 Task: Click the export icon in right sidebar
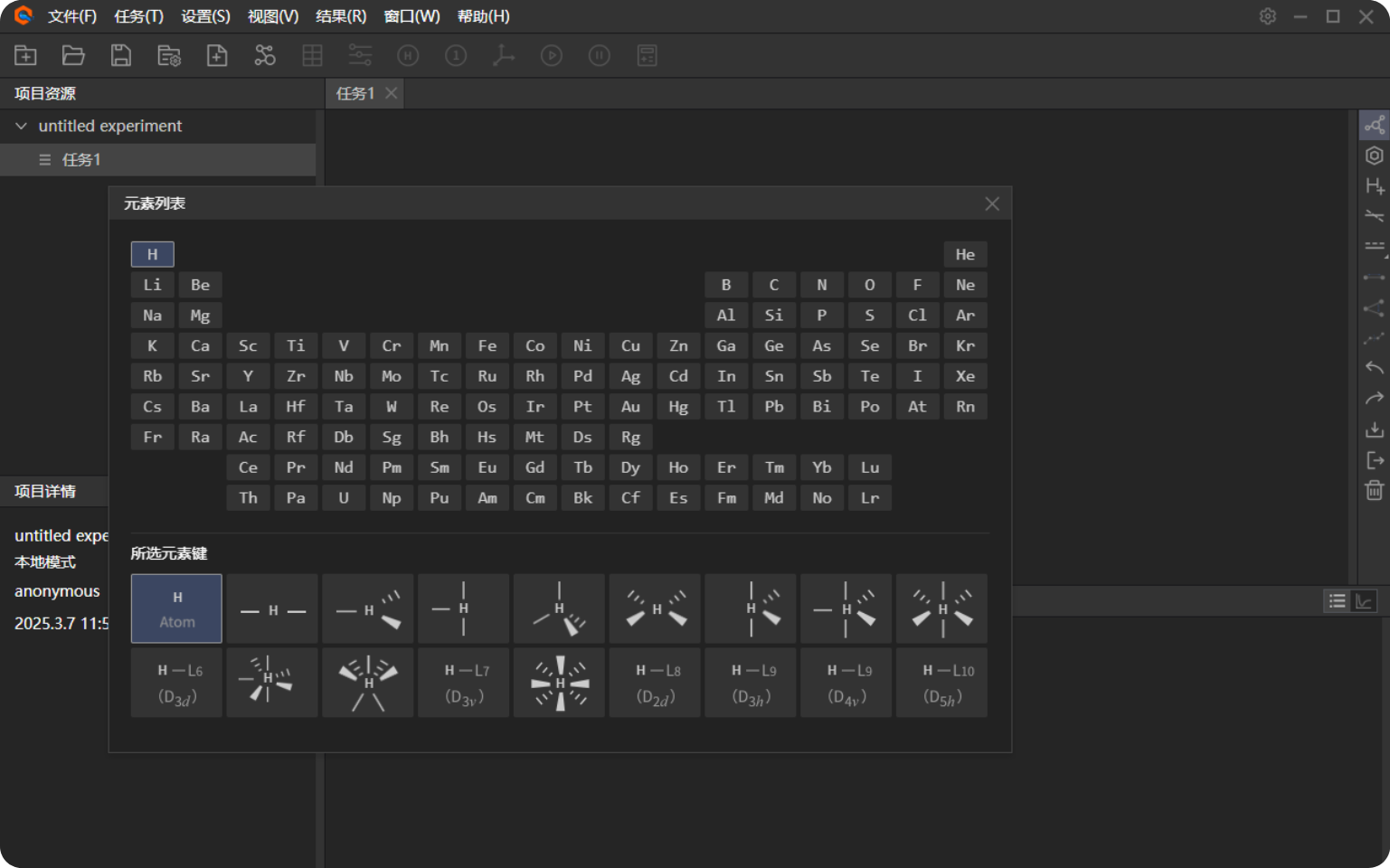(x=1374, y=460)
